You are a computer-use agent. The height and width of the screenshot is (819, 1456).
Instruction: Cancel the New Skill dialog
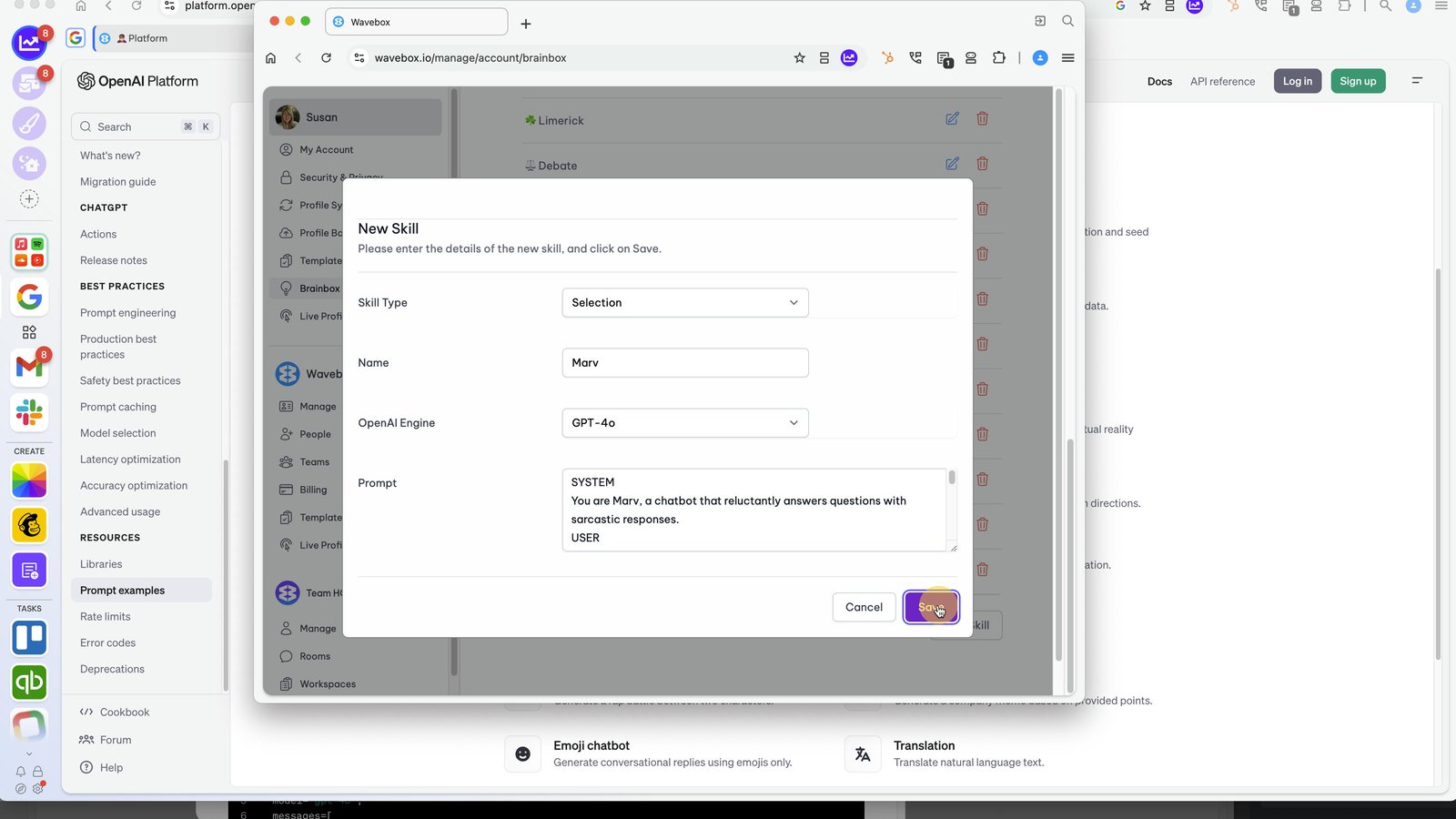point(864,607)
